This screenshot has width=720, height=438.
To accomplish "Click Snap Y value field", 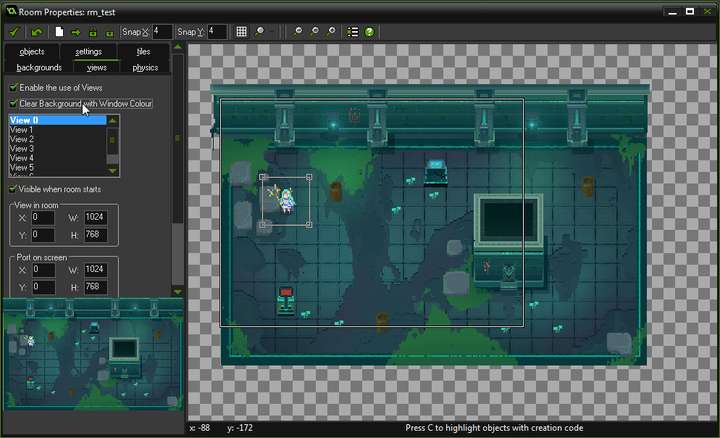I will 217,32.
